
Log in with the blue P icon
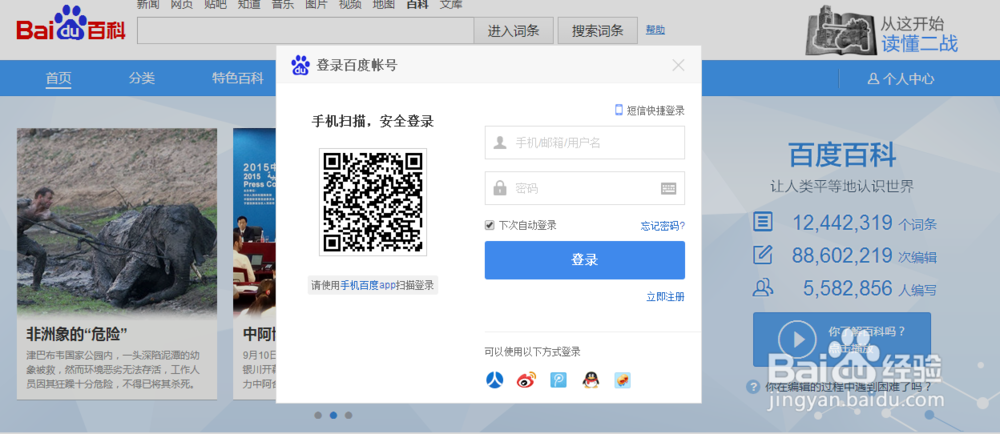click(x=559, y=380)
